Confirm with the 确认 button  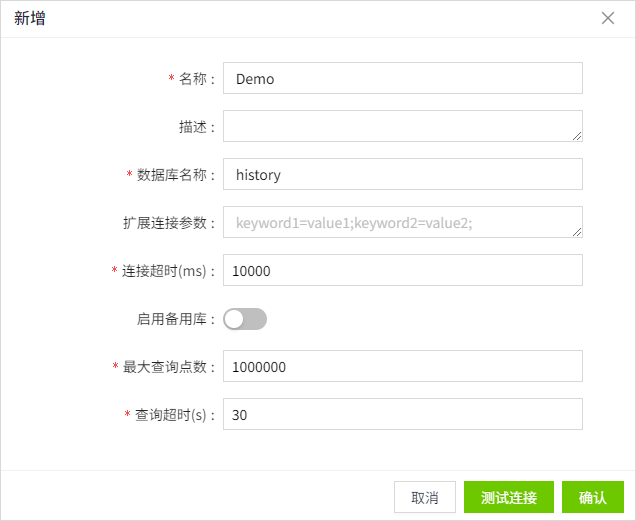[x=592, y=497]
